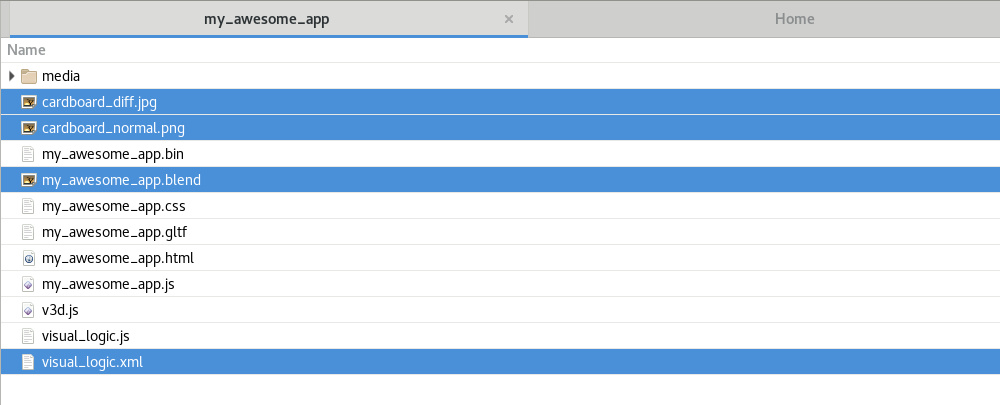Click the cardboard_normal.png image icon

(x=29, y=128)
